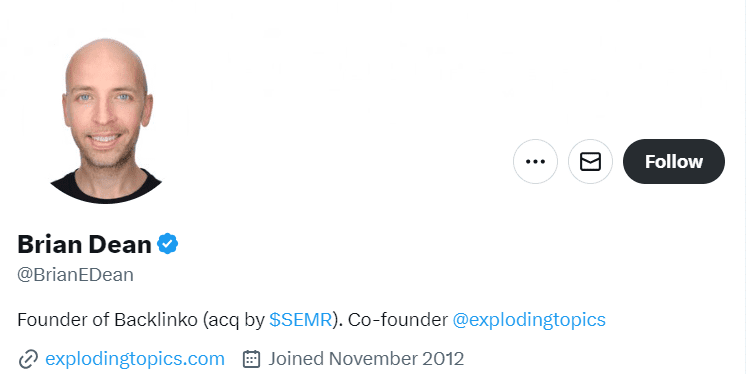
Task: Visit the @explodingtopics mention link
Action: (529, 320)
